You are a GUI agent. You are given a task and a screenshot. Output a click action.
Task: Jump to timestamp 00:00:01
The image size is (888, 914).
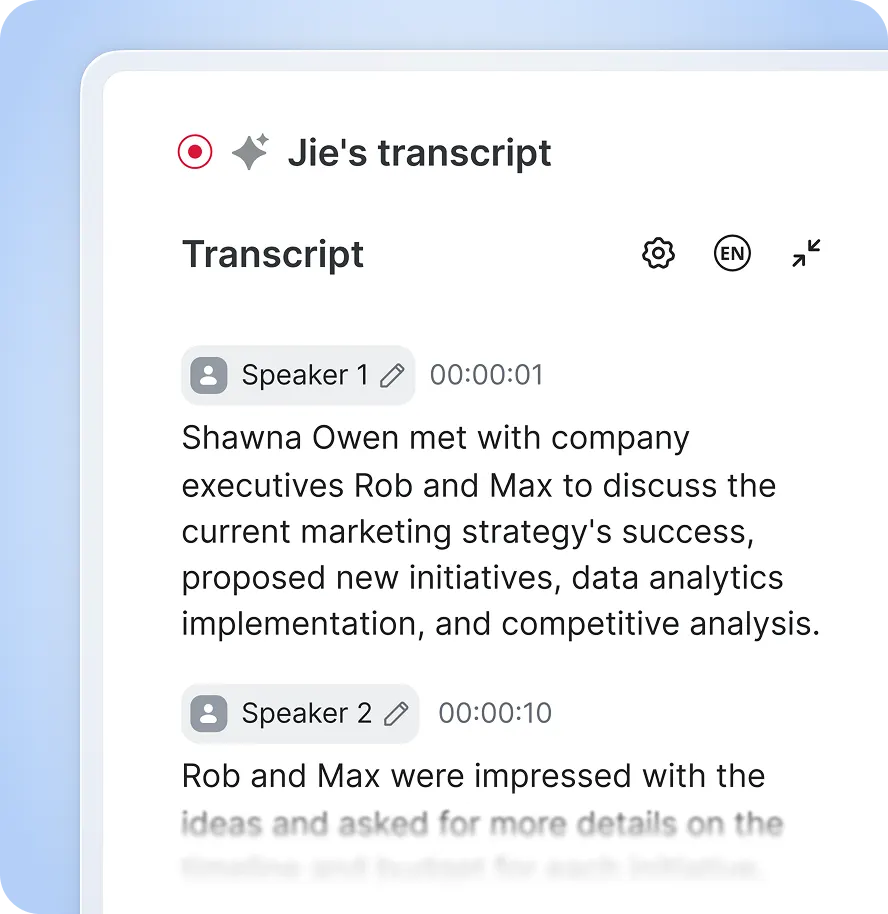pos(486,375)
